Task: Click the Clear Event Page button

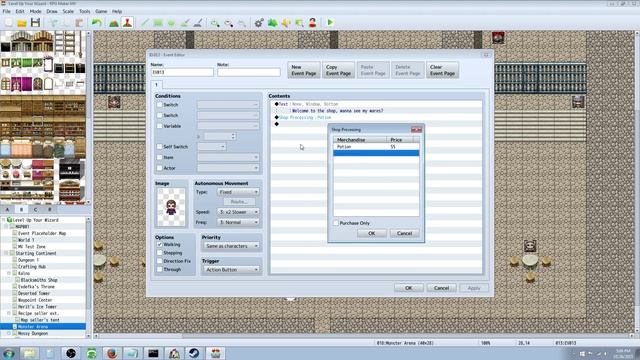Action: (442, 70)
